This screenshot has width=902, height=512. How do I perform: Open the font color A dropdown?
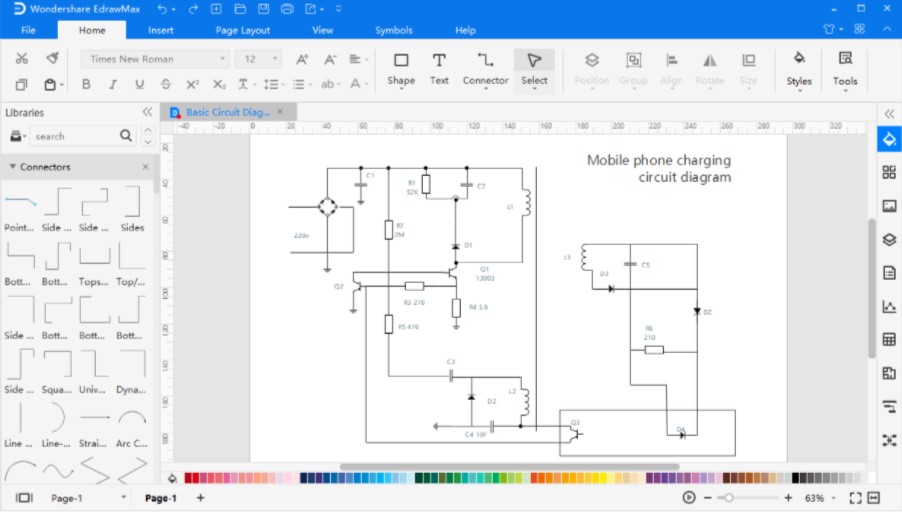(x=358, y=84)
